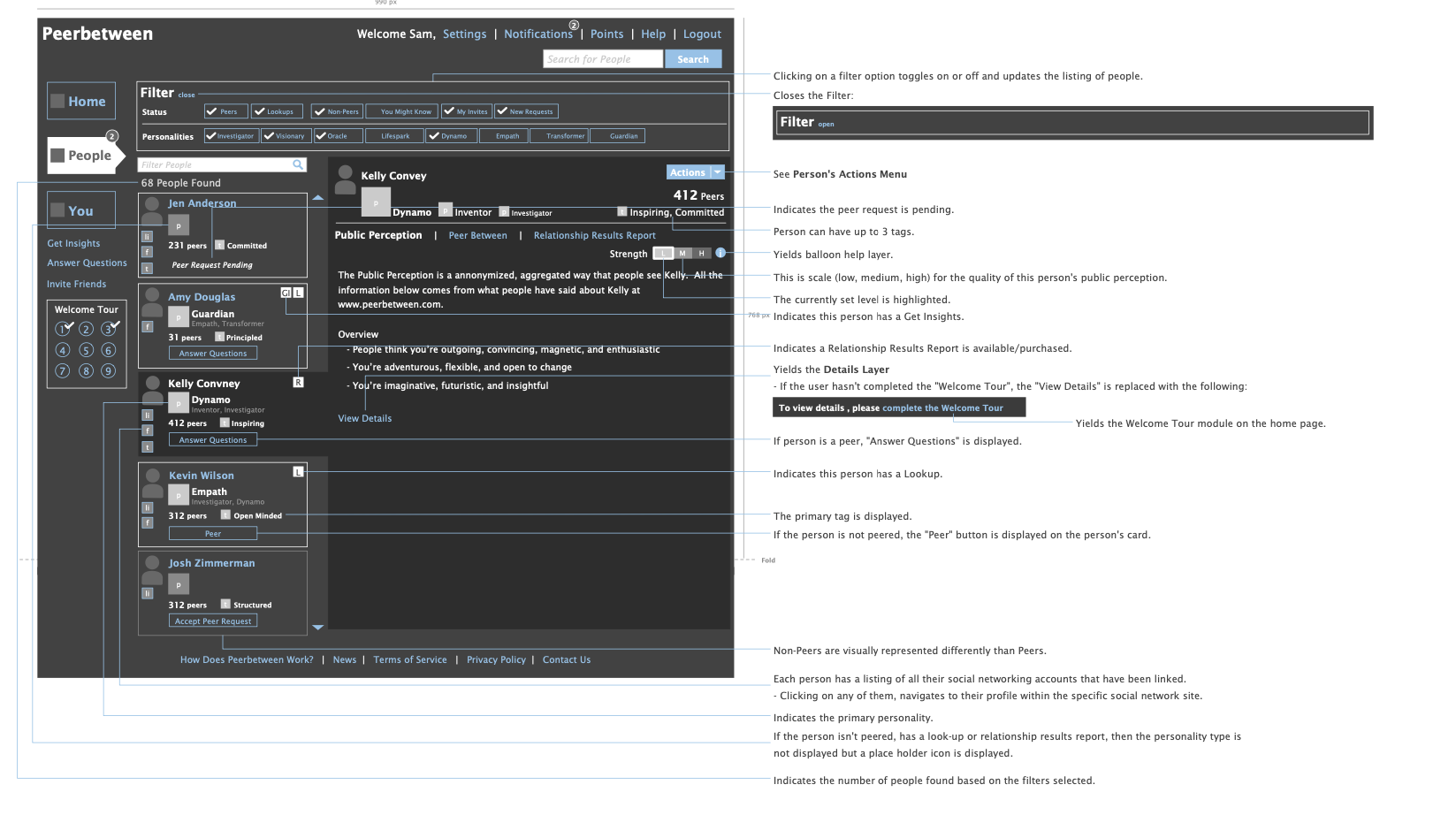Toggle the My Invites status filter
This screenshot has width=1456, height=838.
coord(466,111)
